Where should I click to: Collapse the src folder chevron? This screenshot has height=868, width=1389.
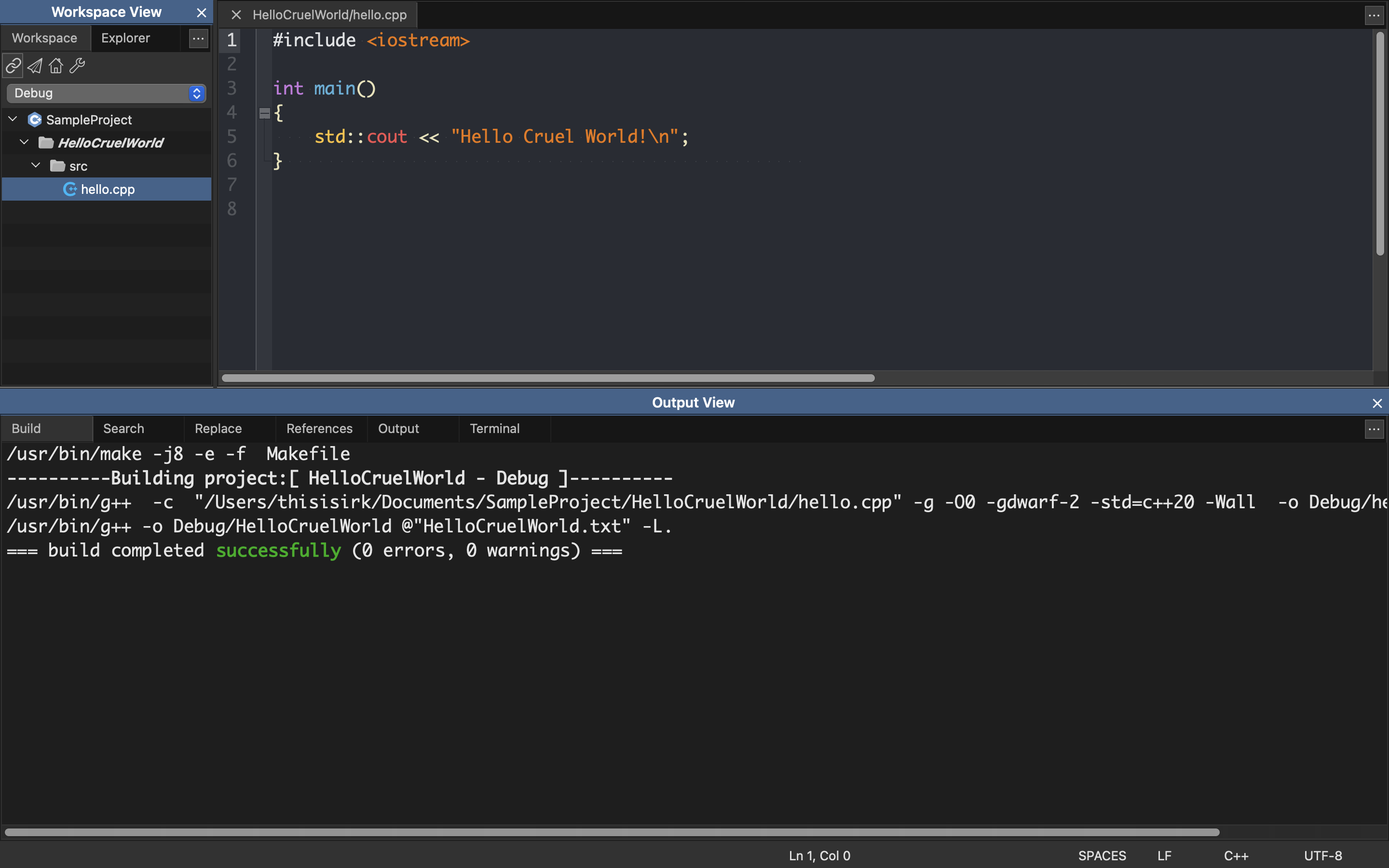[x=36, y=165]
